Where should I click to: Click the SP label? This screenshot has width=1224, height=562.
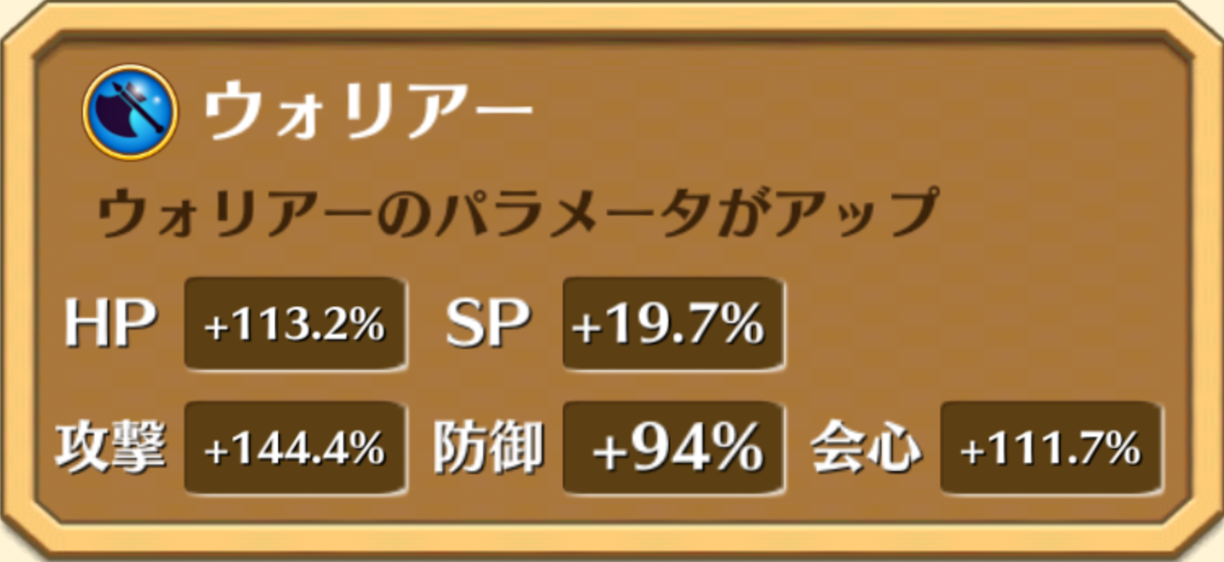coord(488,325)
